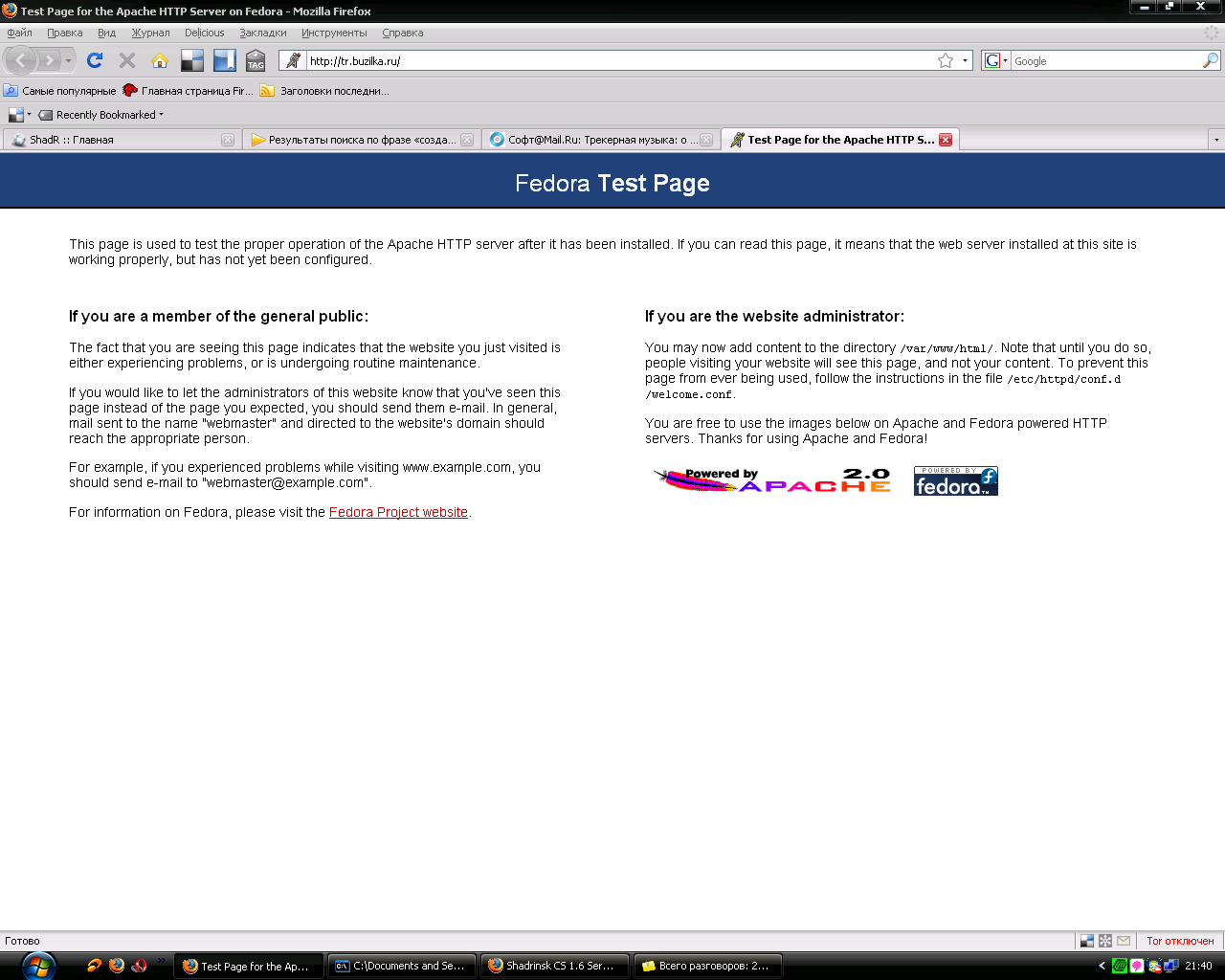Screen dimensions: 1225x980
Task: Click the Готово status bar text
Action: 22,941
